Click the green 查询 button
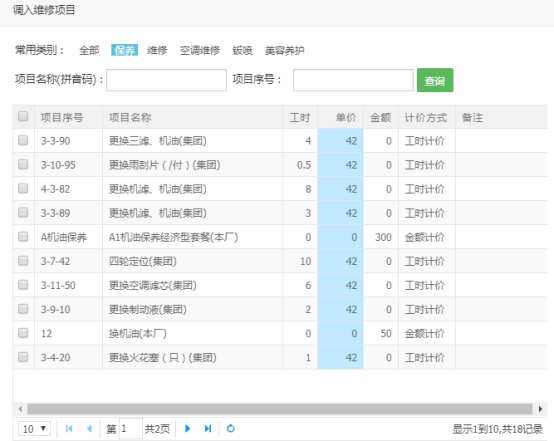 pos(435,80)
